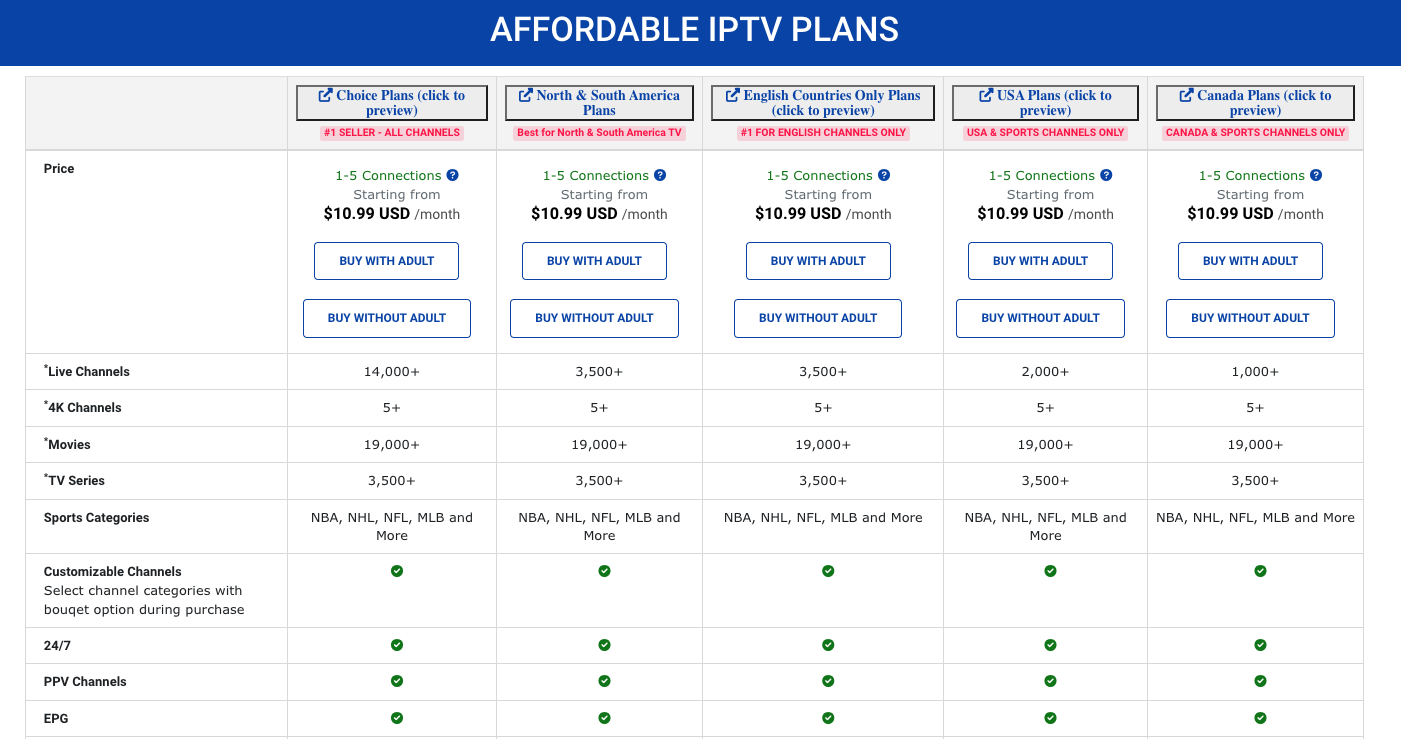This screenshot has width=1401, height=739.
Task: Click the '#1 SELLER - ALL CHANNELS' badge
Action: (391, 132)
